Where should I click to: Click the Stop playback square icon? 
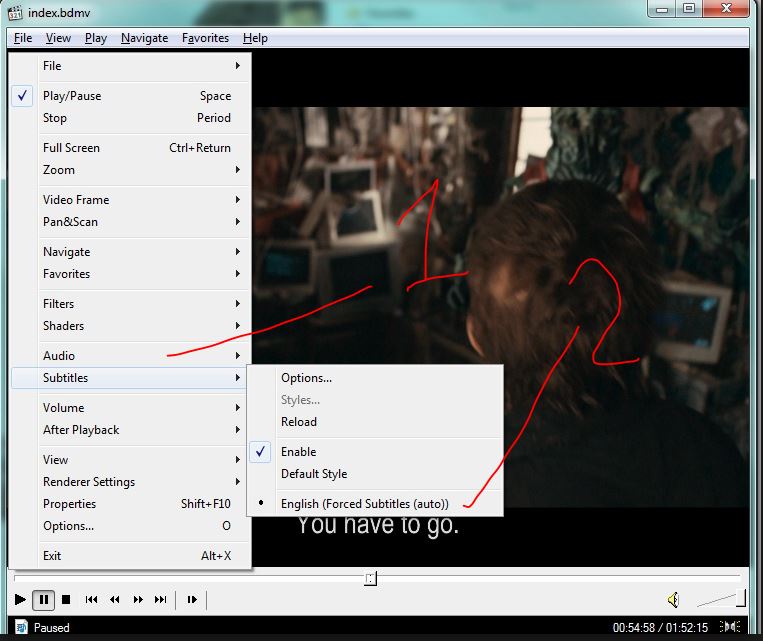(66, 600)
